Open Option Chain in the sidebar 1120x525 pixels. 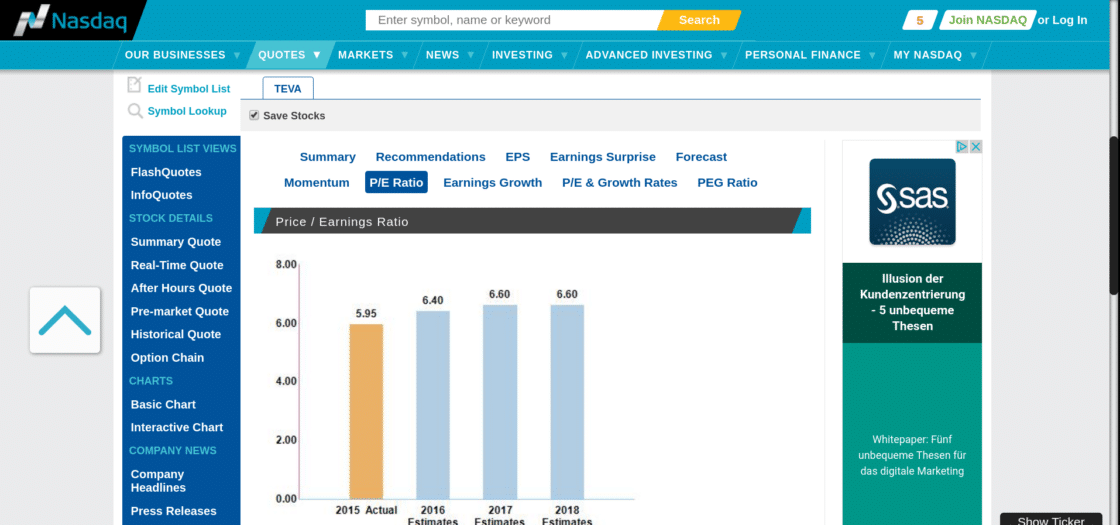coord(167,358)
